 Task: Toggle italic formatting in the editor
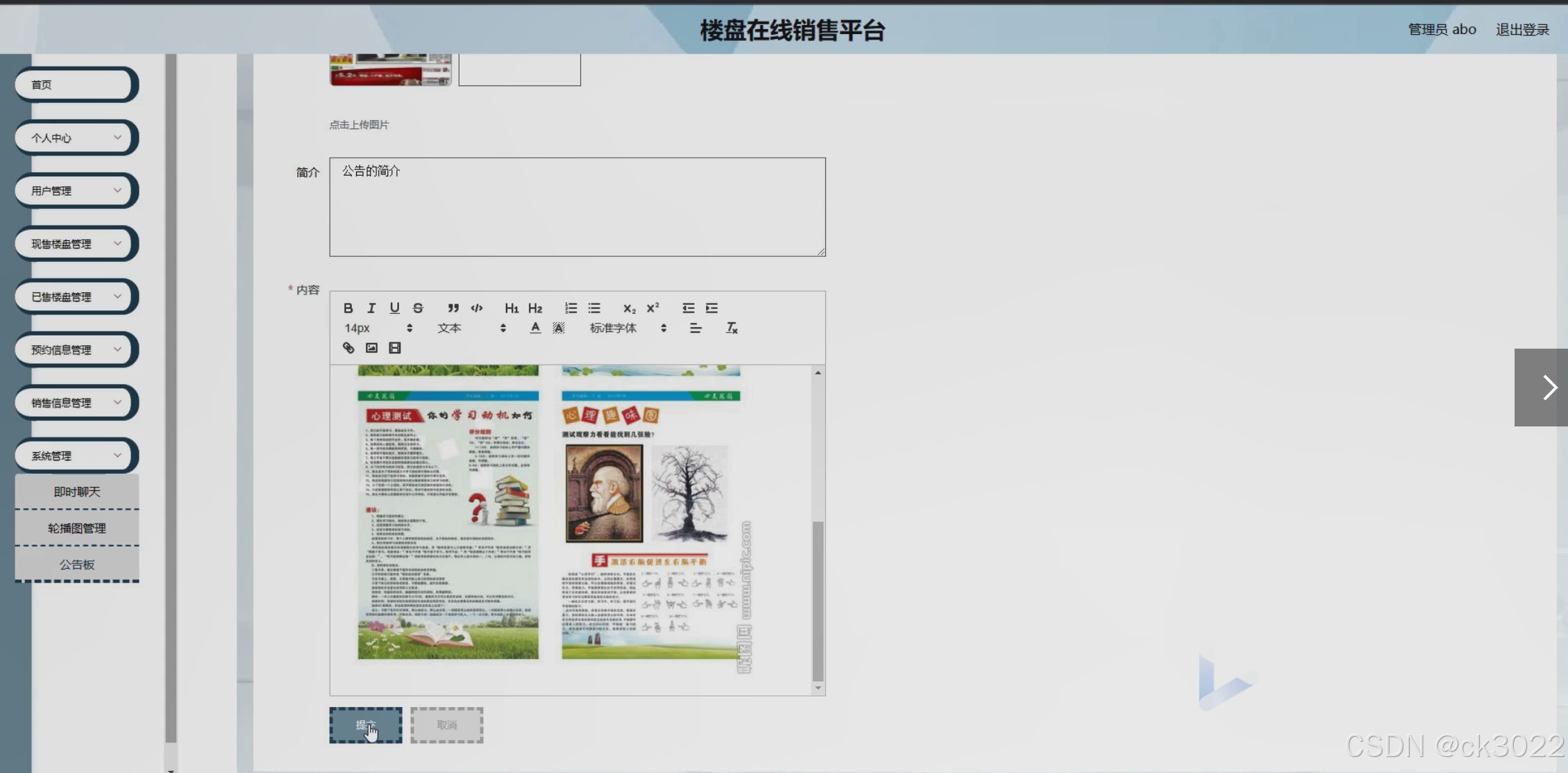(x=371, y=308)
